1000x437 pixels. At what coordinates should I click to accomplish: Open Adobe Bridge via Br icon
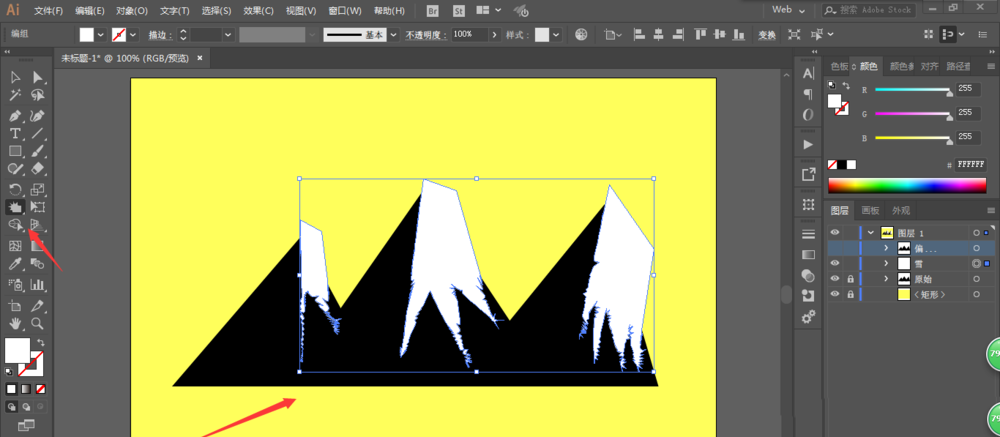tap(433, 11)
